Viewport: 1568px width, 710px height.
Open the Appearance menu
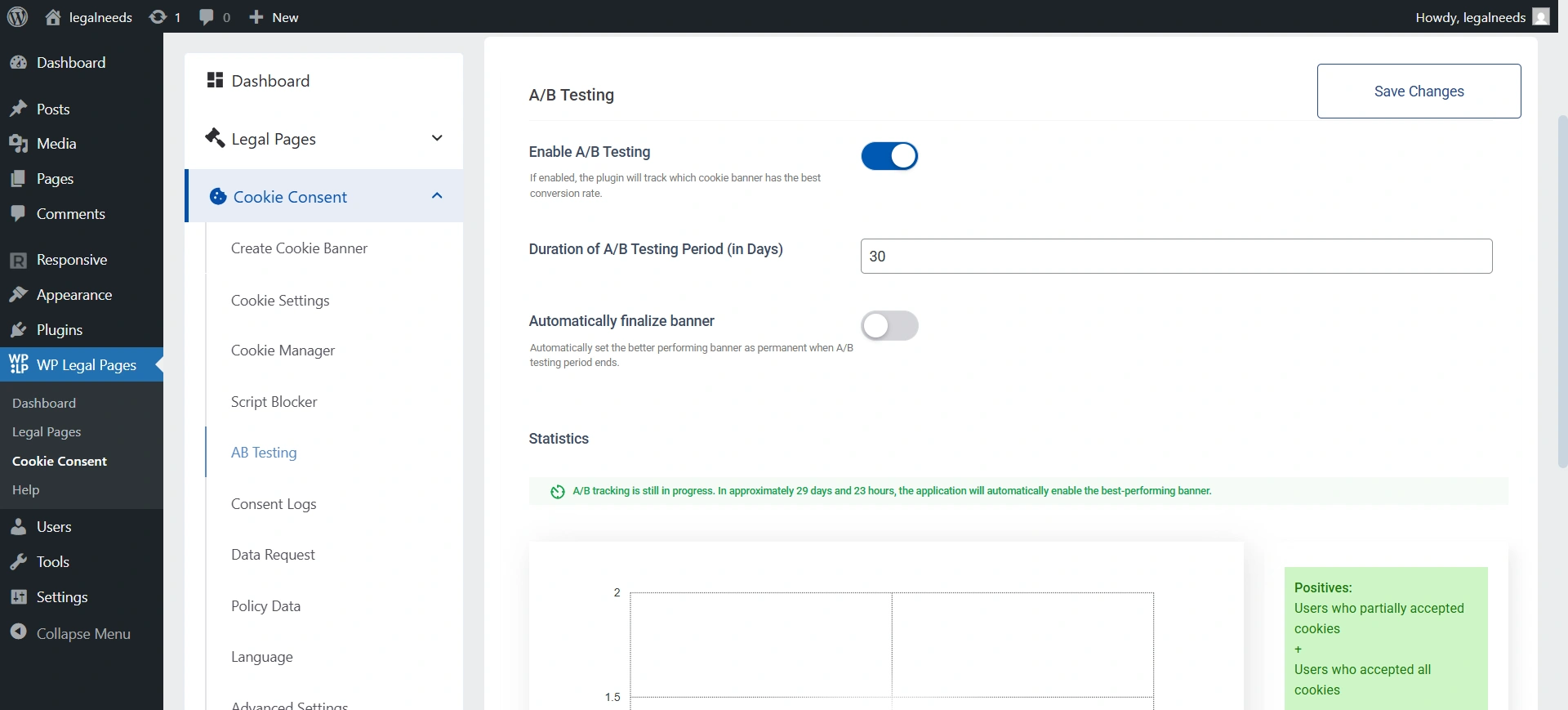tap(74, 295)
